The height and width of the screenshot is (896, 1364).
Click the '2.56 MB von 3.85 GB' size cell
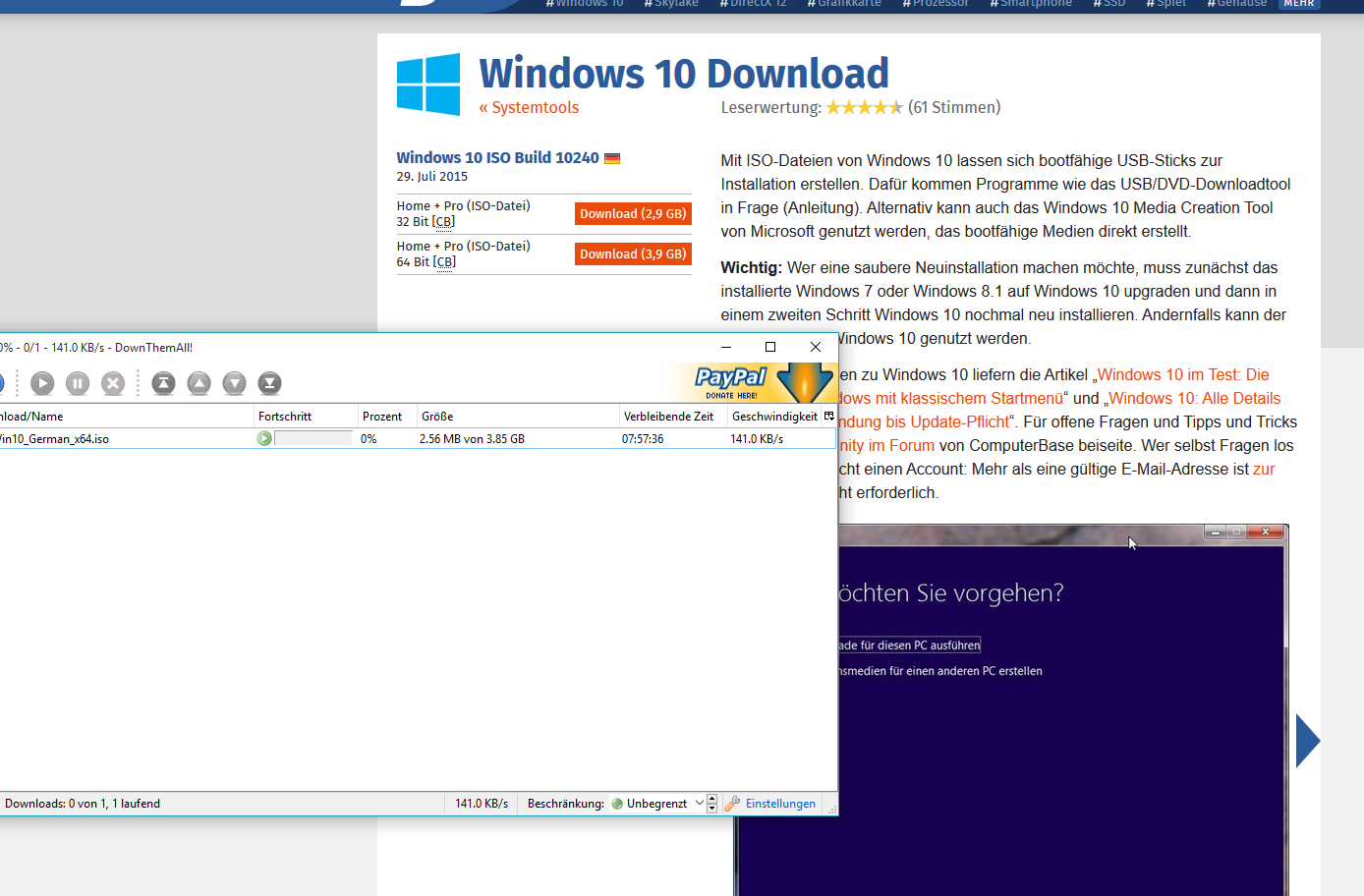(472, 439)
